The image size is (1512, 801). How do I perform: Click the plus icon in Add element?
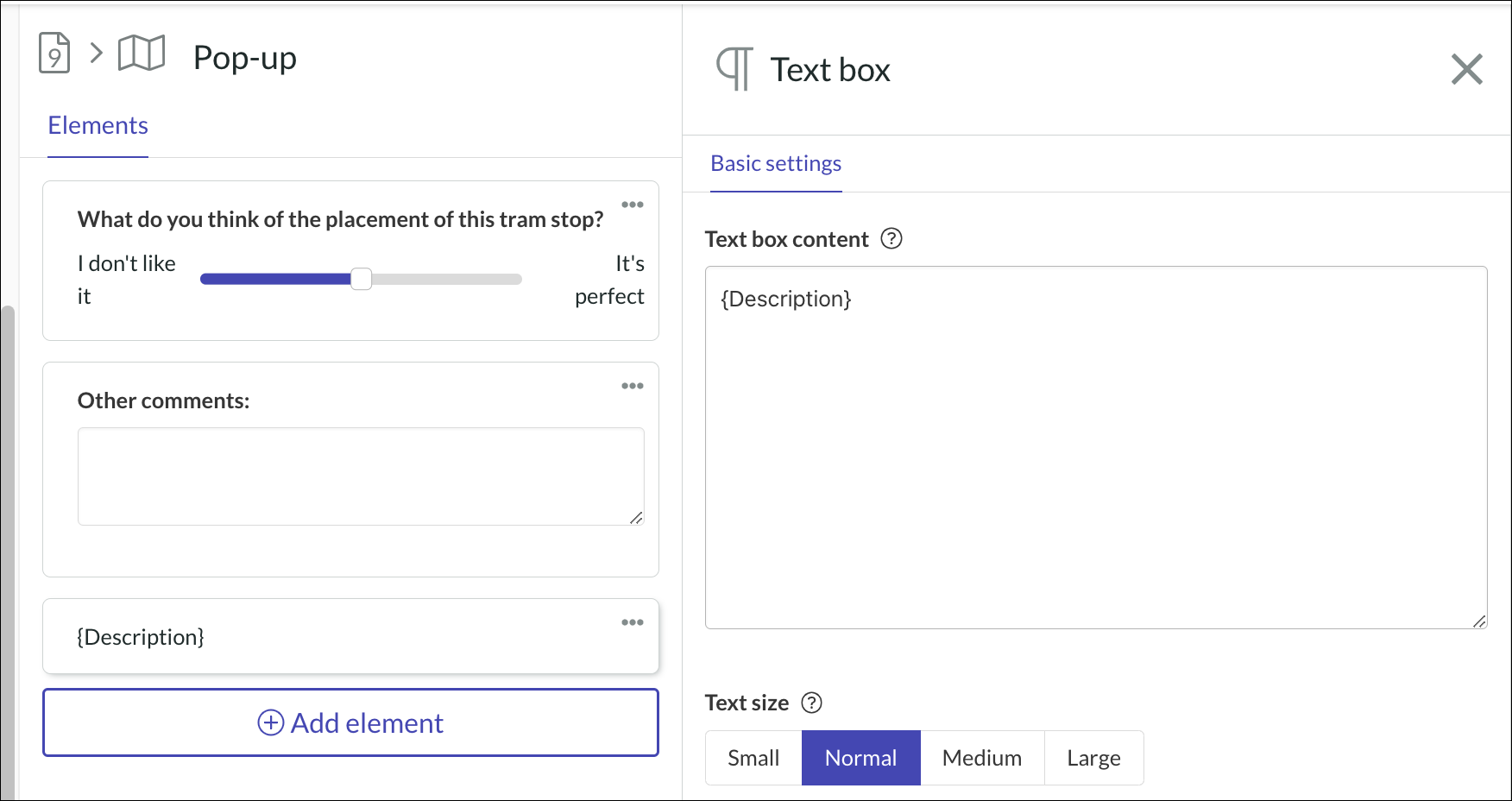point(269,722)
